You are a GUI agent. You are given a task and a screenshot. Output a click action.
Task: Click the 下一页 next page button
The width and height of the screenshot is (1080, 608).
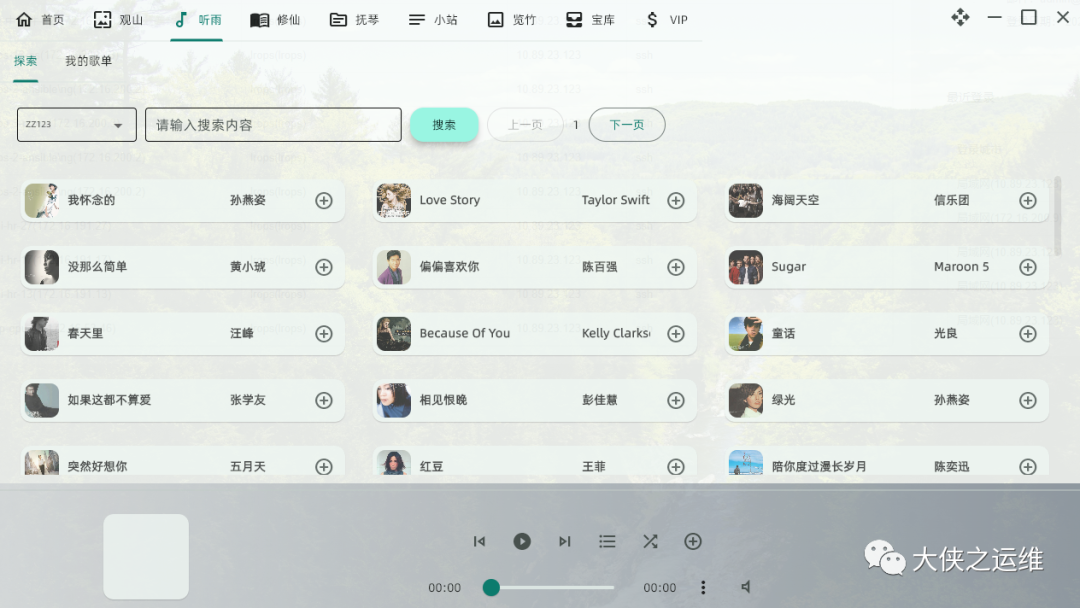(627, 125)
